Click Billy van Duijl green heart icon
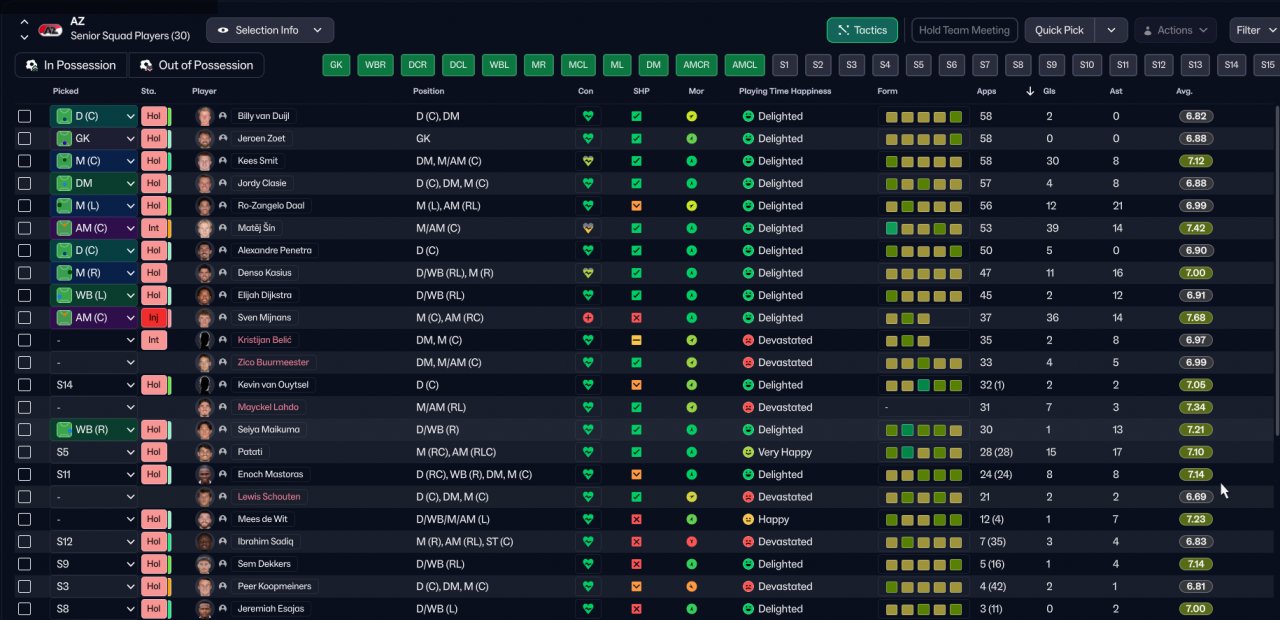1280x620 pixels. (588, 116)
